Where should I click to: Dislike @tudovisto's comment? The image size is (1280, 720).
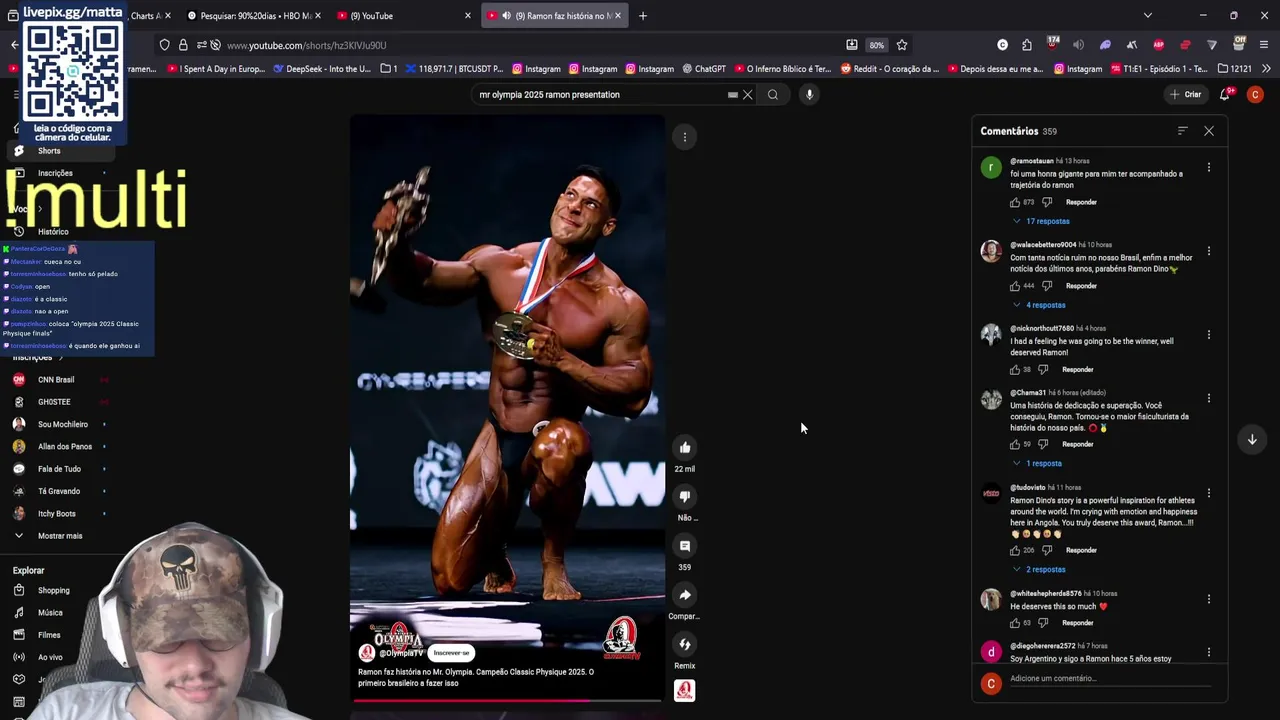coord(1047,551)
